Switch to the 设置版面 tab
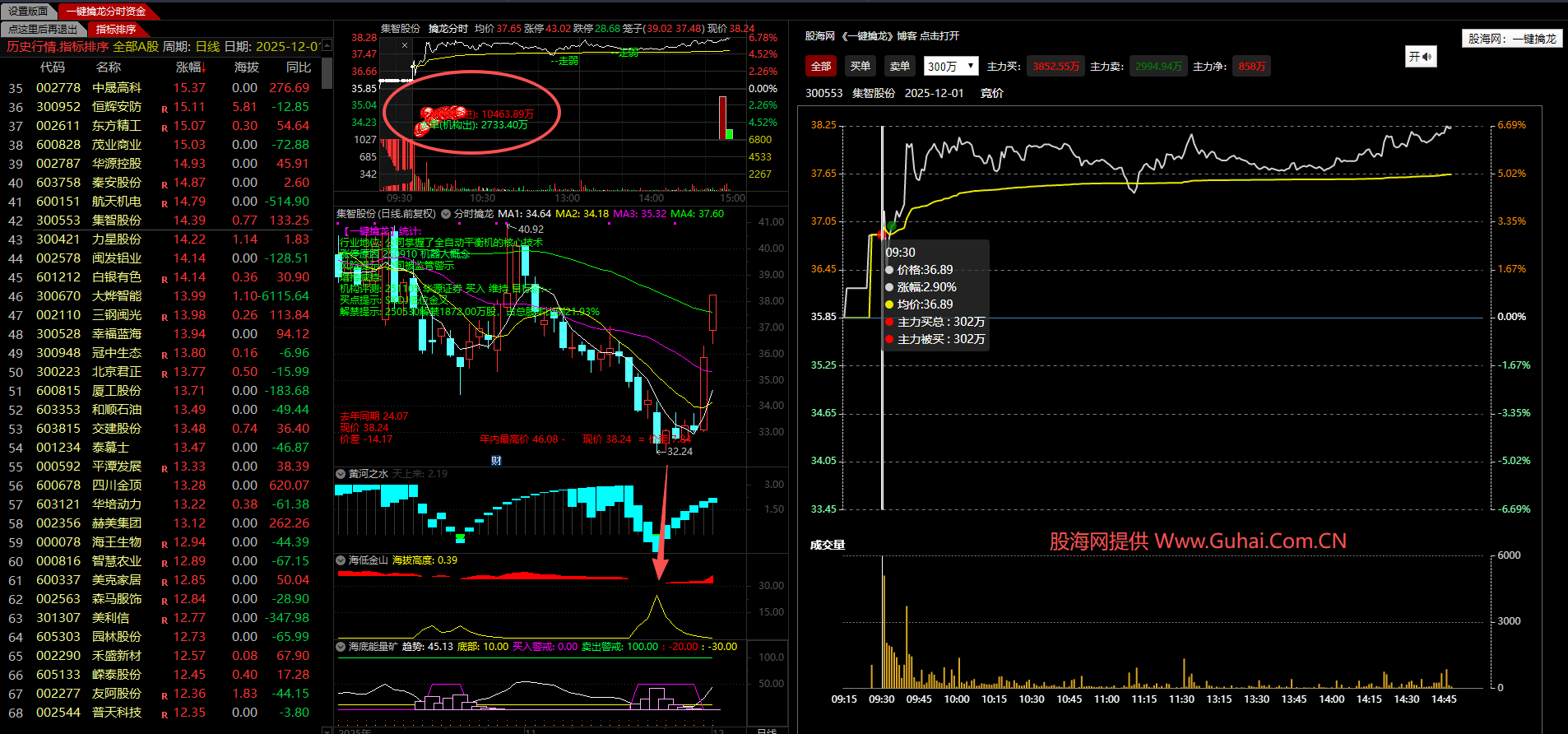Screen dimensions: 1568x734 [x=29, y=12]
